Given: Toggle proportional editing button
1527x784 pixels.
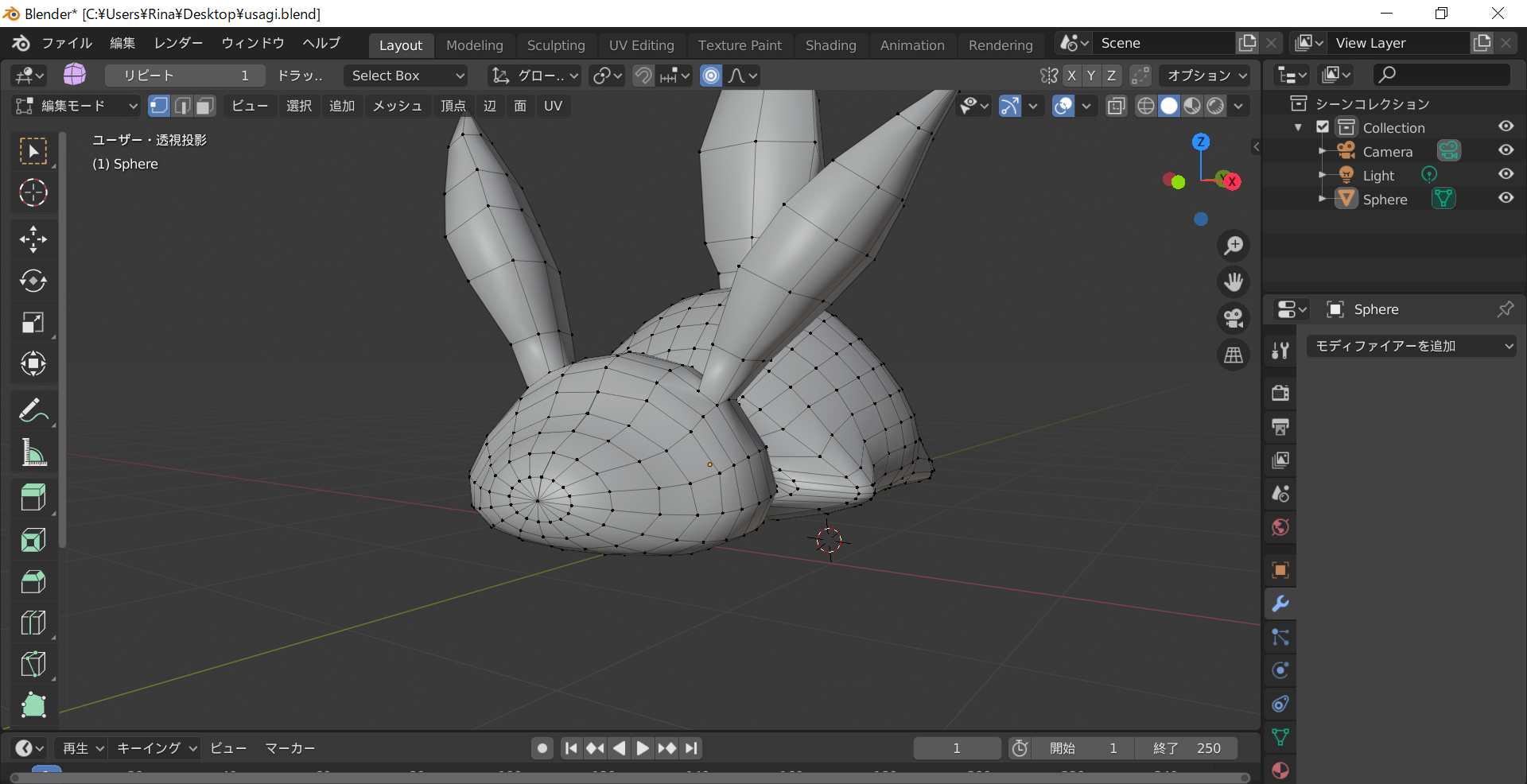Looking at the screenshot, I should click(x=711, y=76).
